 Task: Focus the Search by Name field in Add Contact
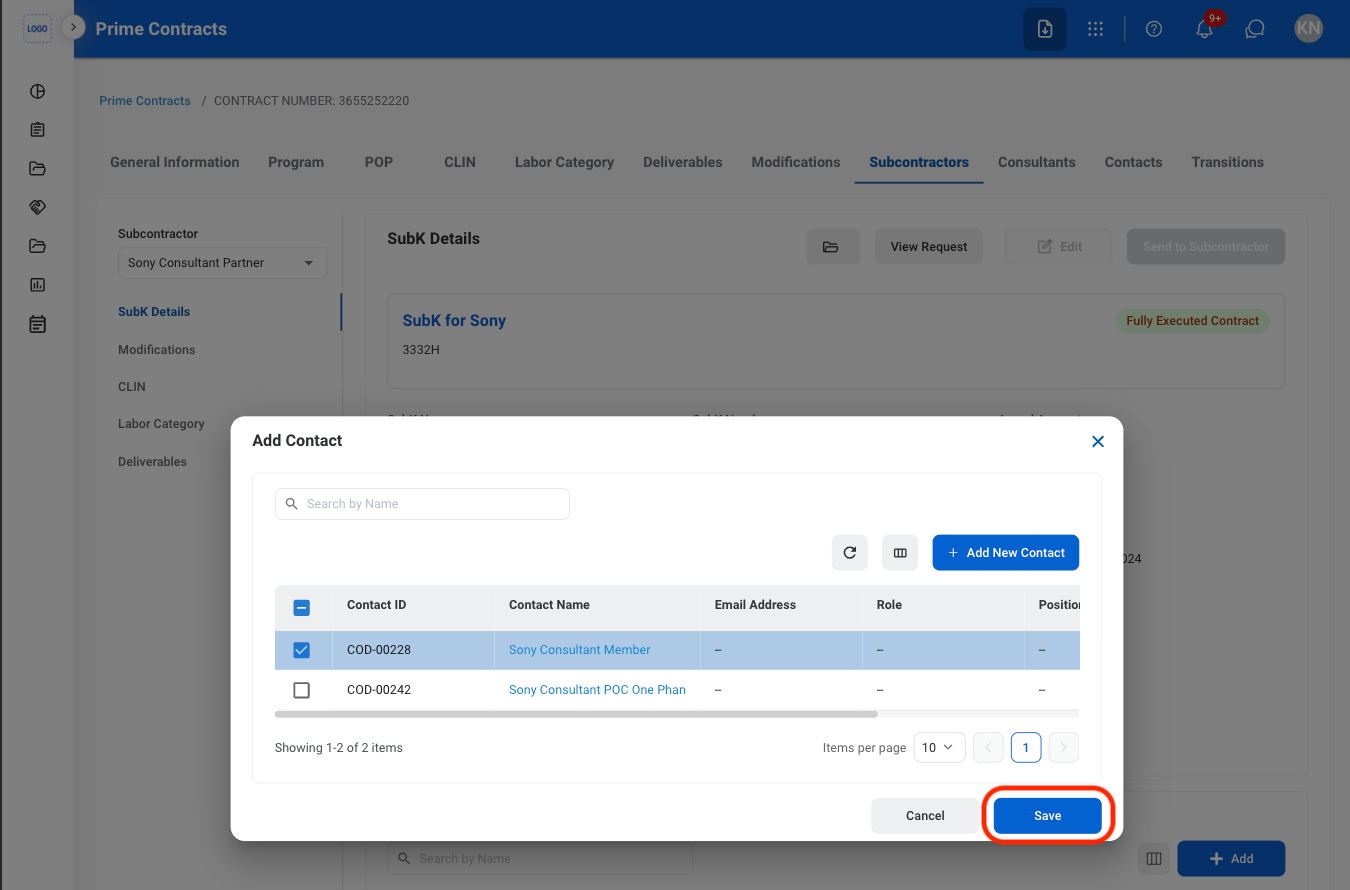(422, 504)
